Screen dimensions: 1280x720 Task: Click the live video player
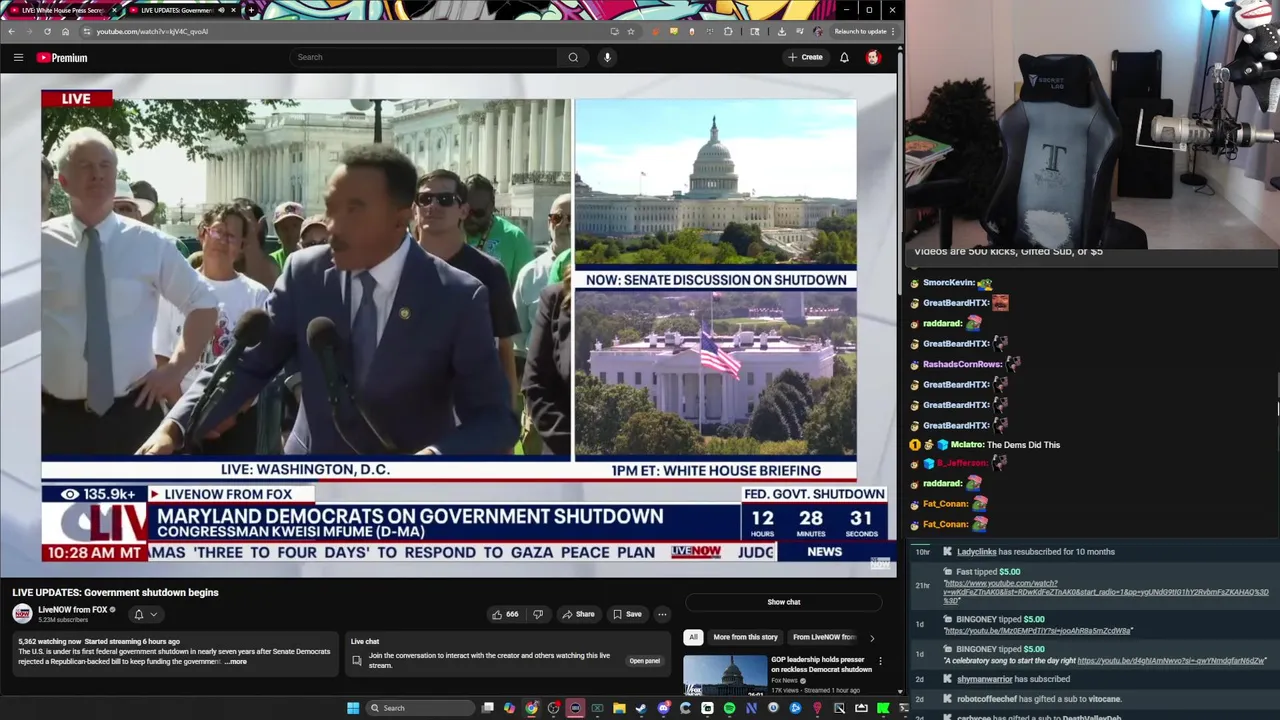tap(449, 325)
